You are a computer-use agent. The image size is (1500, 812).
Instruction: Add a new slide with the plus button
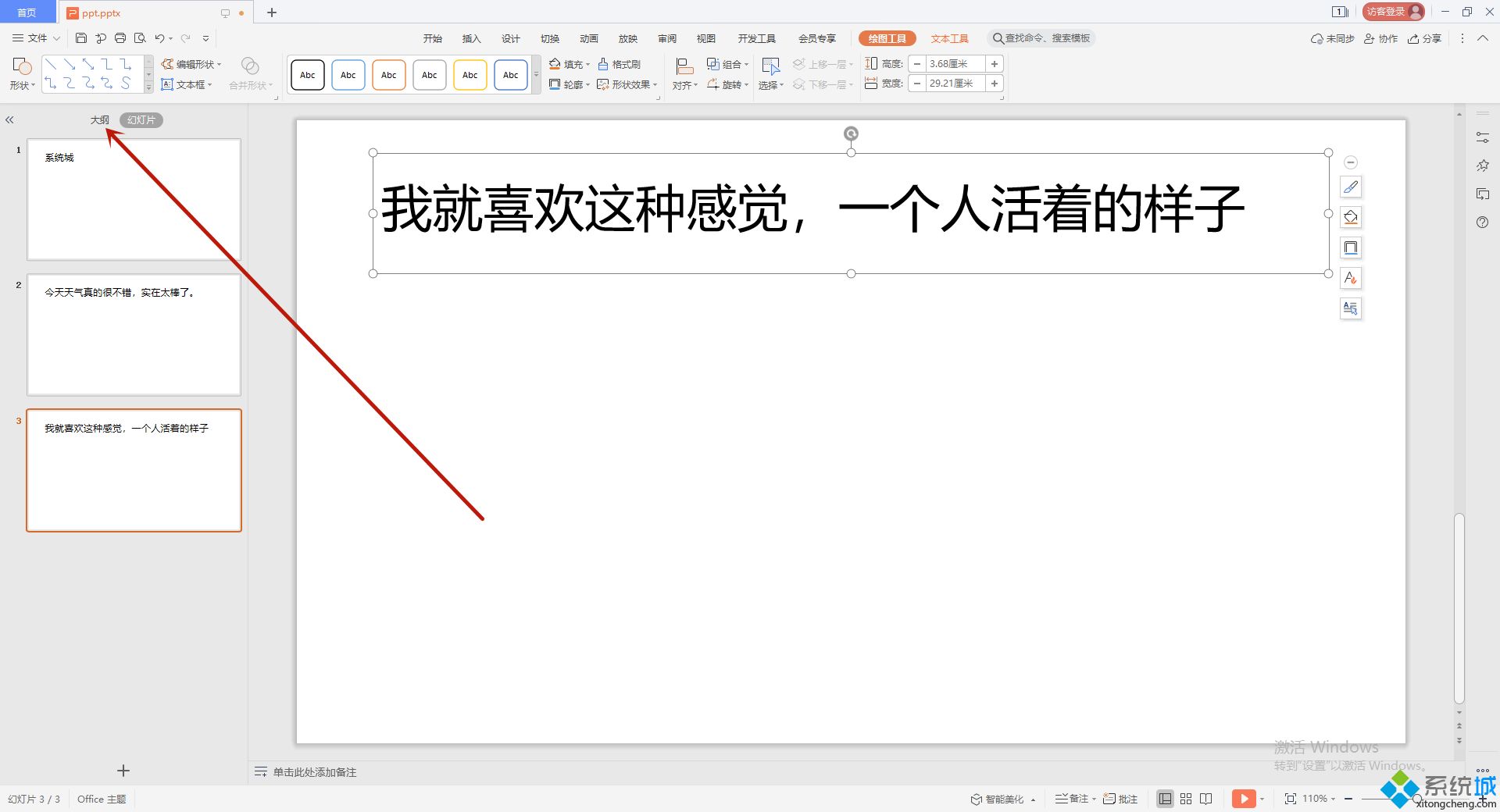(x=123, y=771)
